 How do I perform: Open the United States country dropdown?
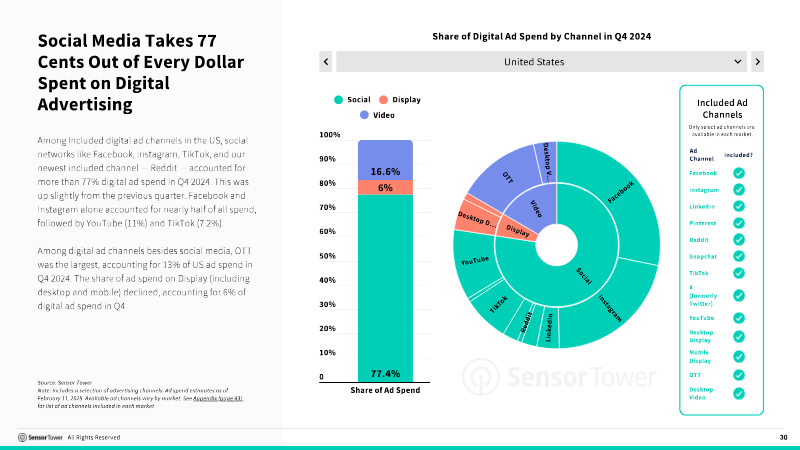[x=541, y=62]
